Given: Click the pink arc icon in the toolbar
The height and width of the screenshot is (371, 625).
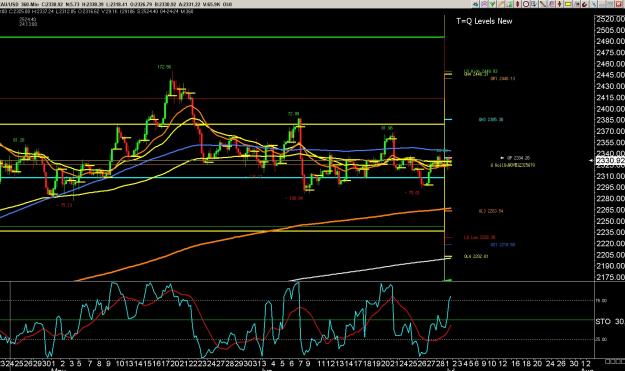Looking at the screenshot, I should pos(484,4).
